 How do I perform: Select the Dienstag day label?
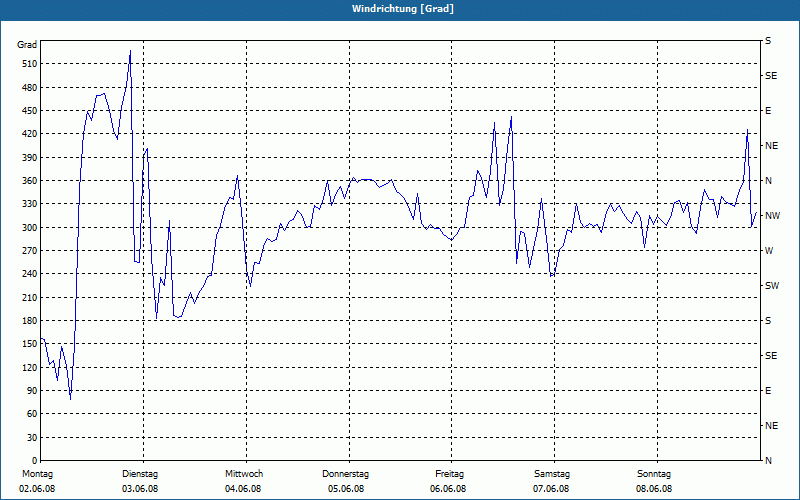pyautogui.click(x=140, y=474)
